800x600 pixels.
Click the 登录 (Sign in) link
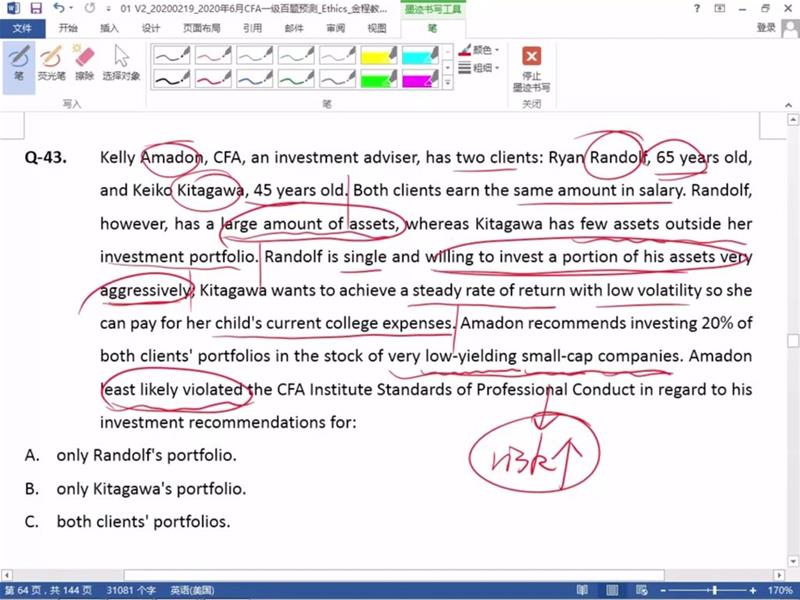(766, 28)
